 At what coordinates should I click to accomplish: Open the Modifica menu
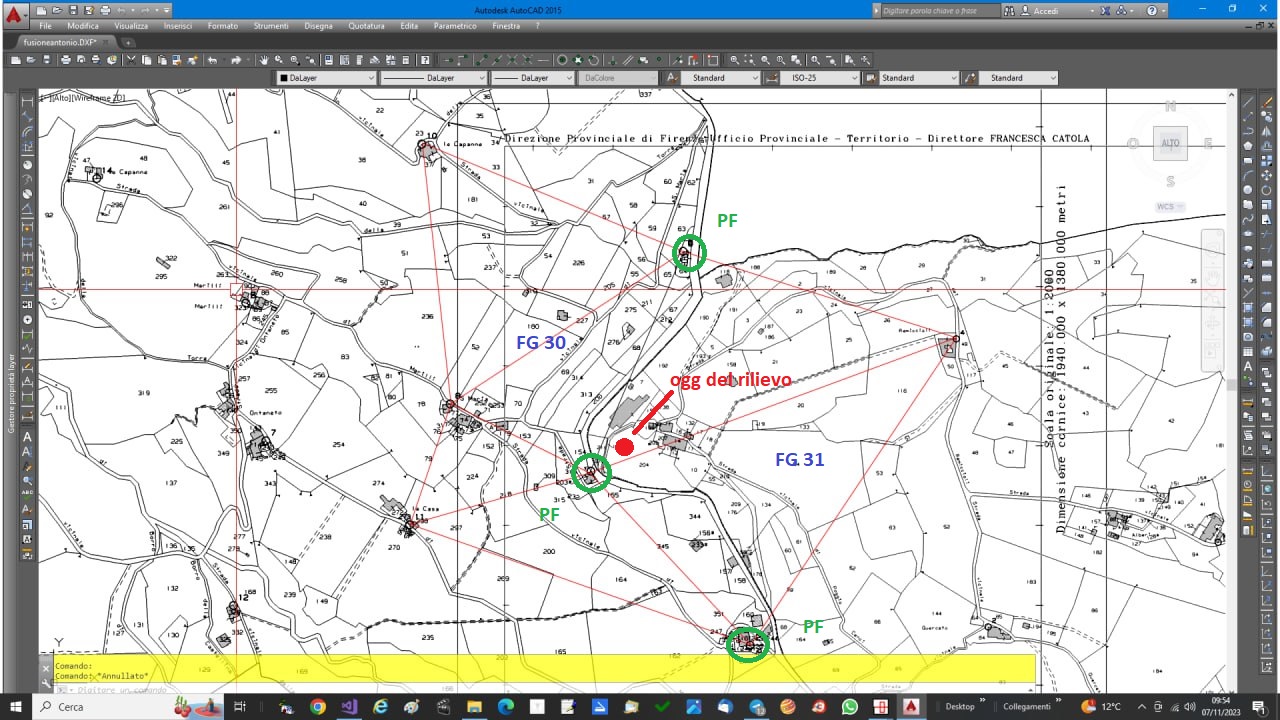(83, 26)
